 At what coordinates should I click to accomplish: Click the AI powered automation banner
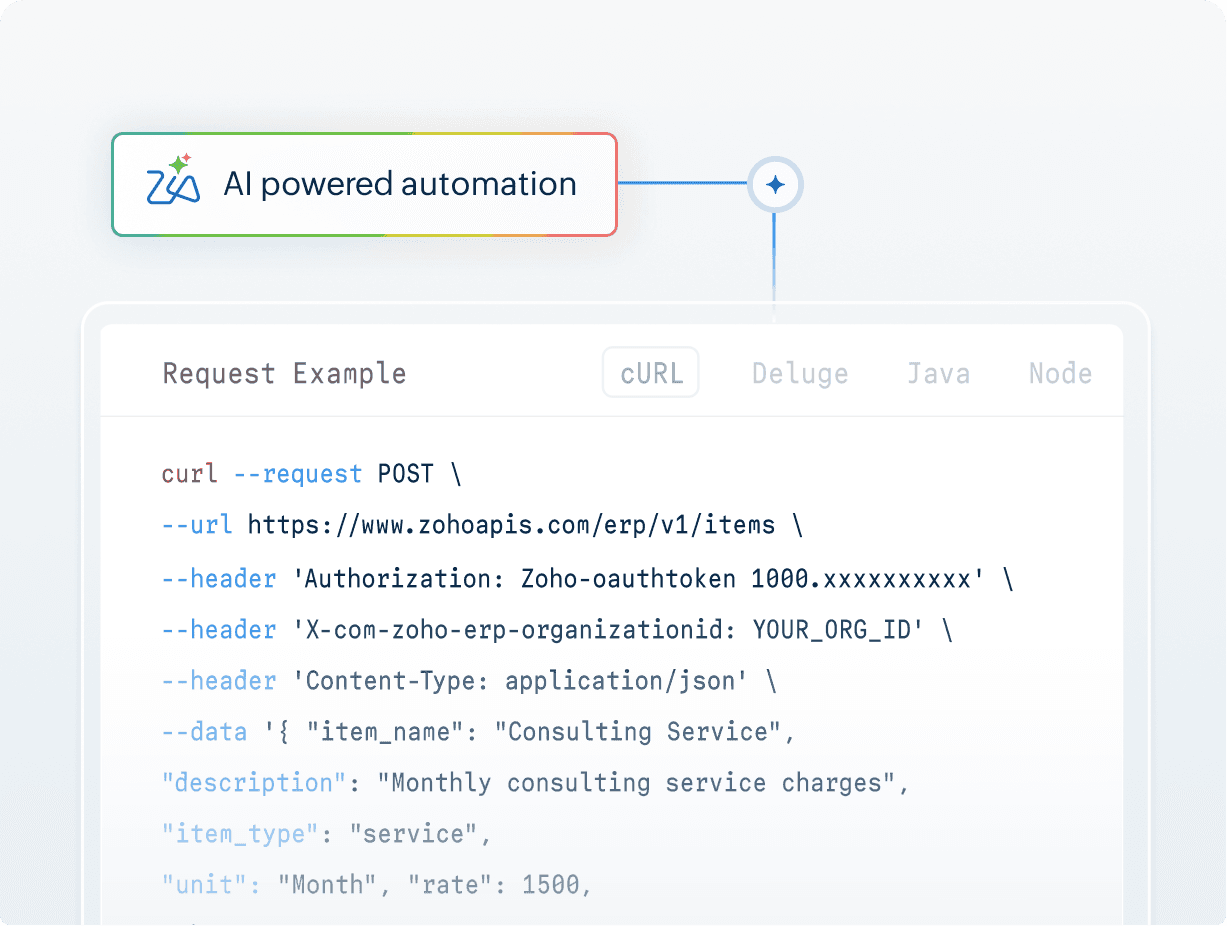pos(364,184)
